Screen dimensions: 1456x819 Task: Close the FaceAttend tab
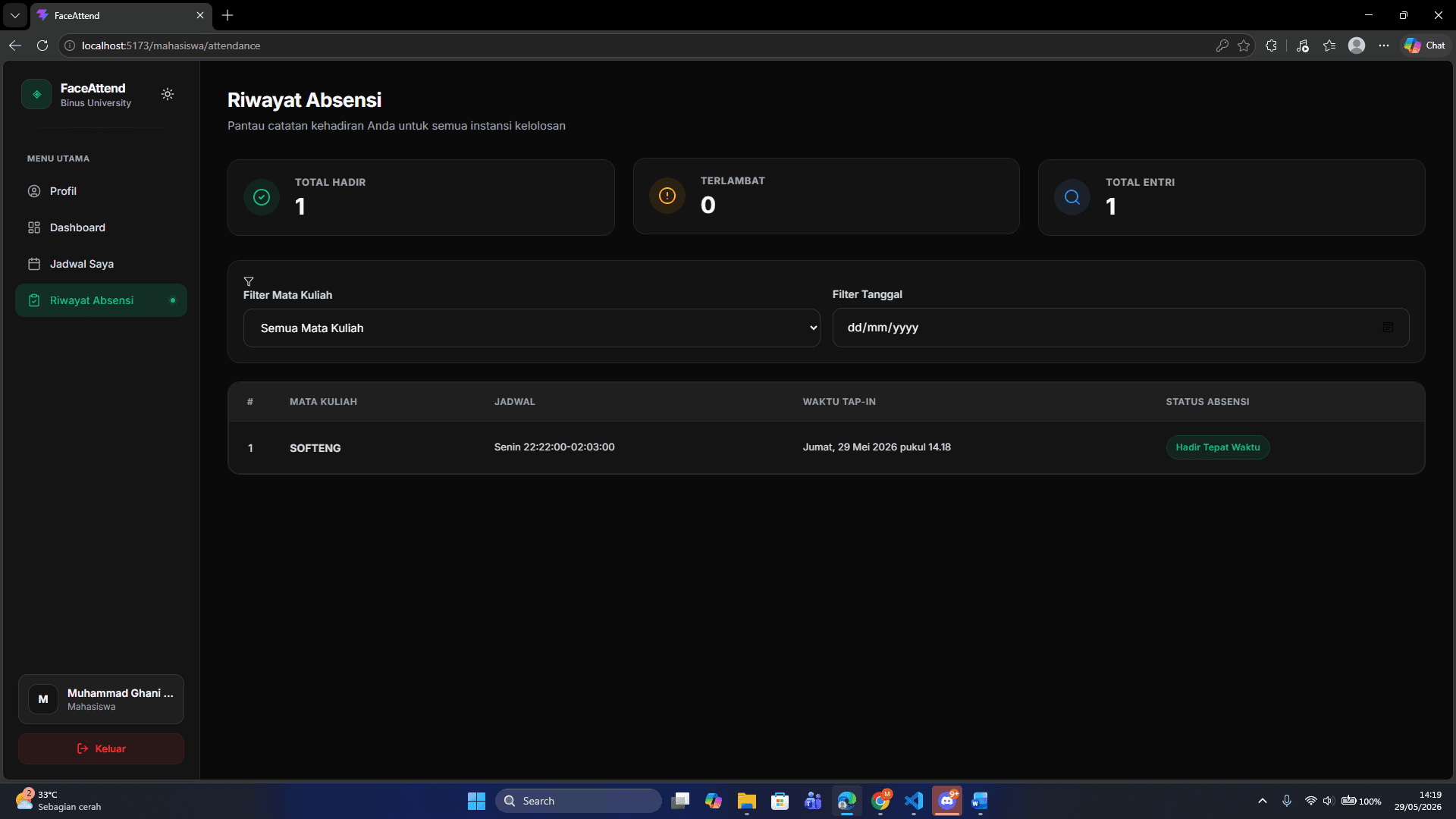click(200, 15)
